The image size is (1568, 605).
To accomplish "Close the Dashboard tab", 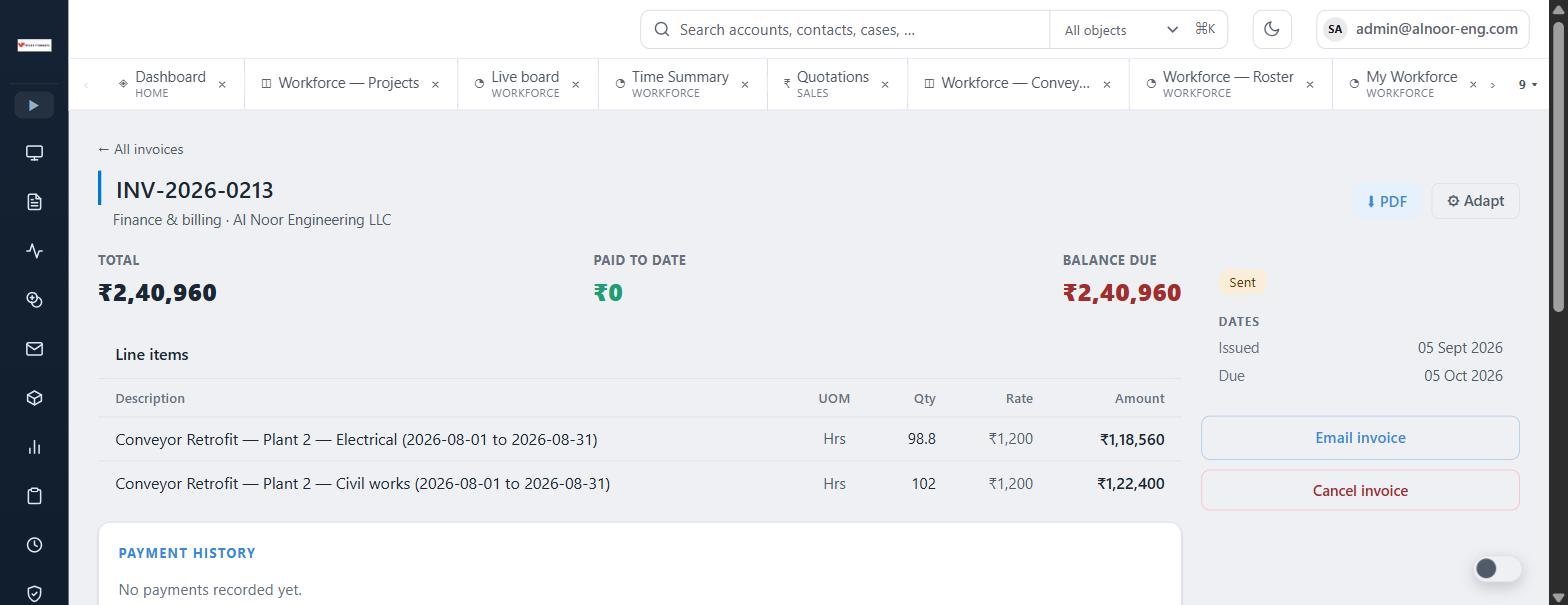I will tap(222, 85).
